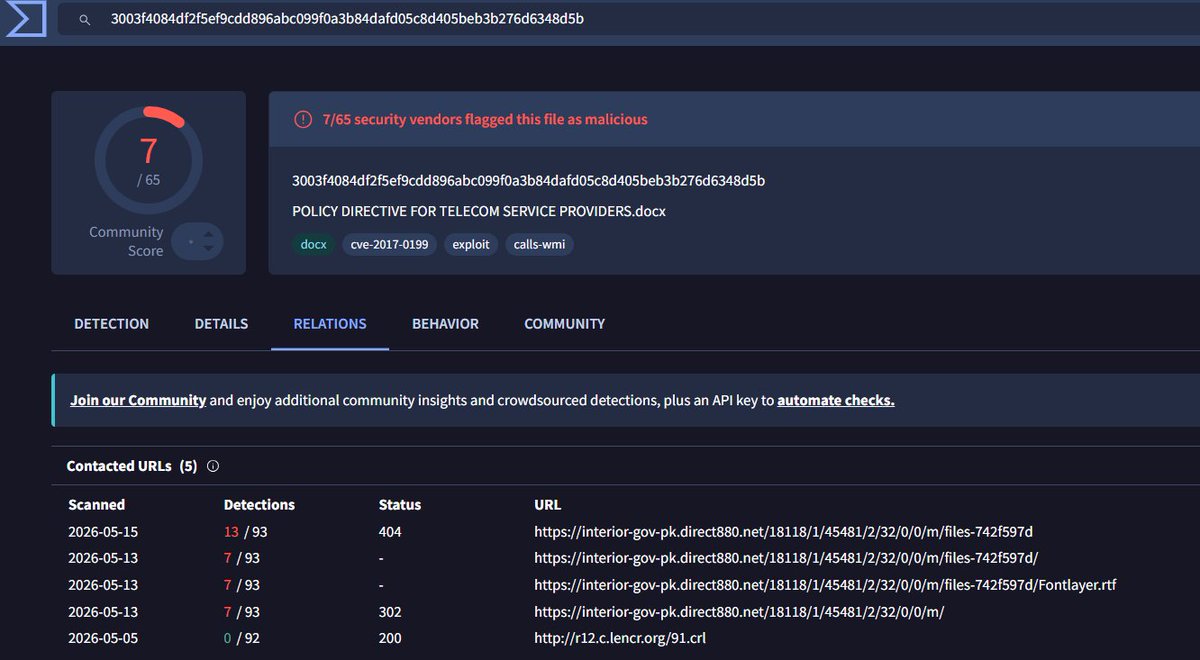The image size is (1200, 660).
Task: Click the 7/65 detection score gauge
Action: (148, 160)
